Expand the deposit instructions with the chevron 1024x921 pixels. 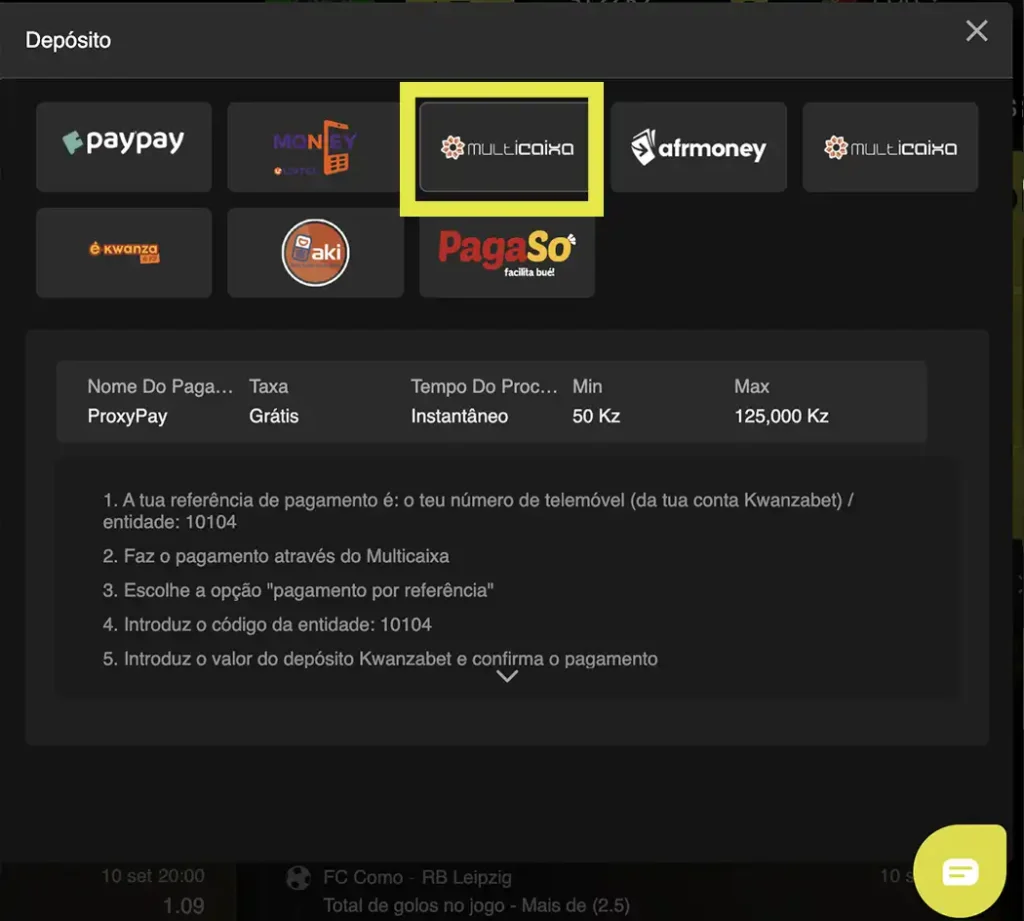(x=507, y=676)
